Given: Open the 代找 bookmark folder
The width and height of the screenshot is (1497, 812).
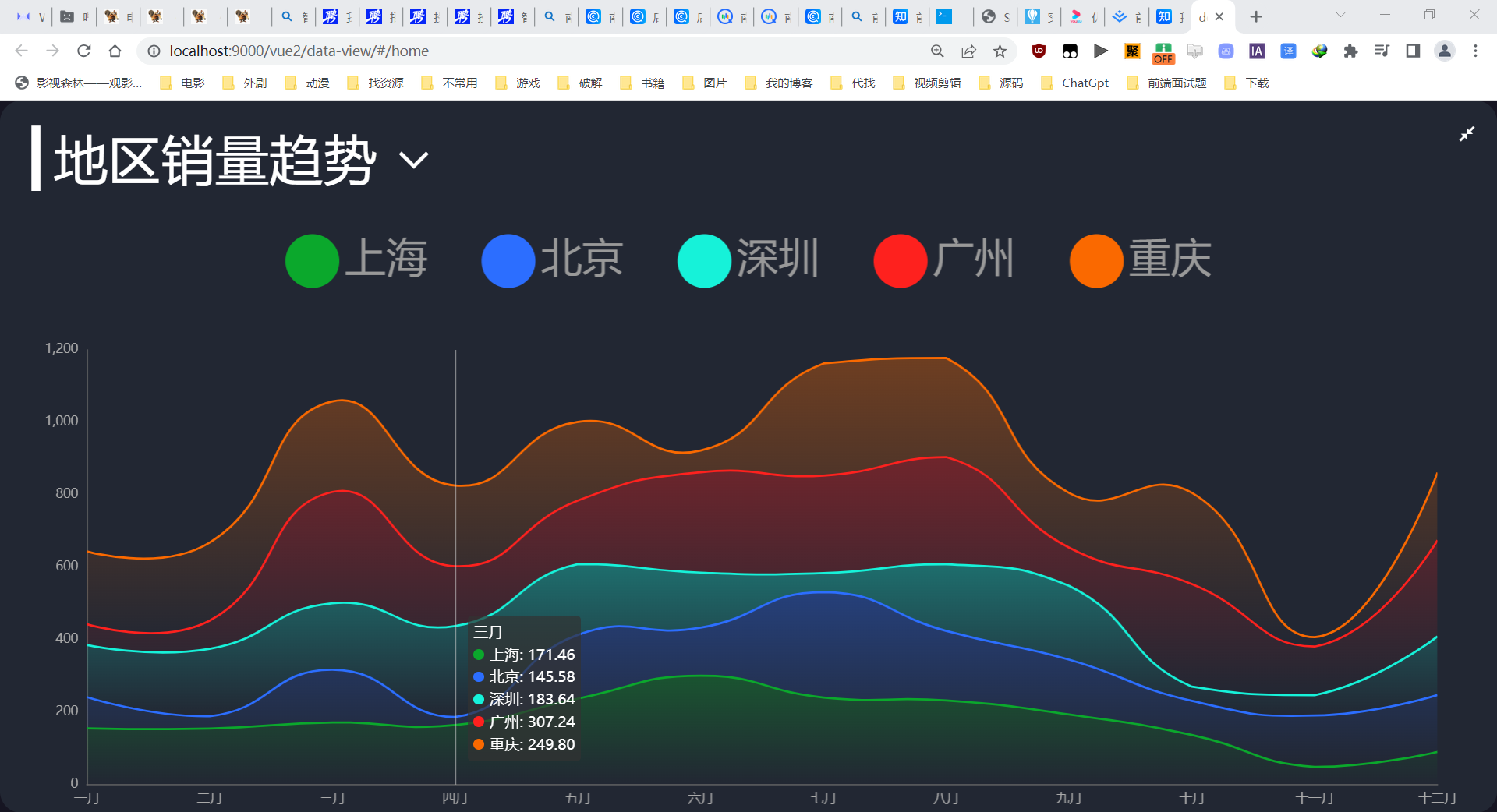Looking at the screenshot, I should [x=853, y=83].
